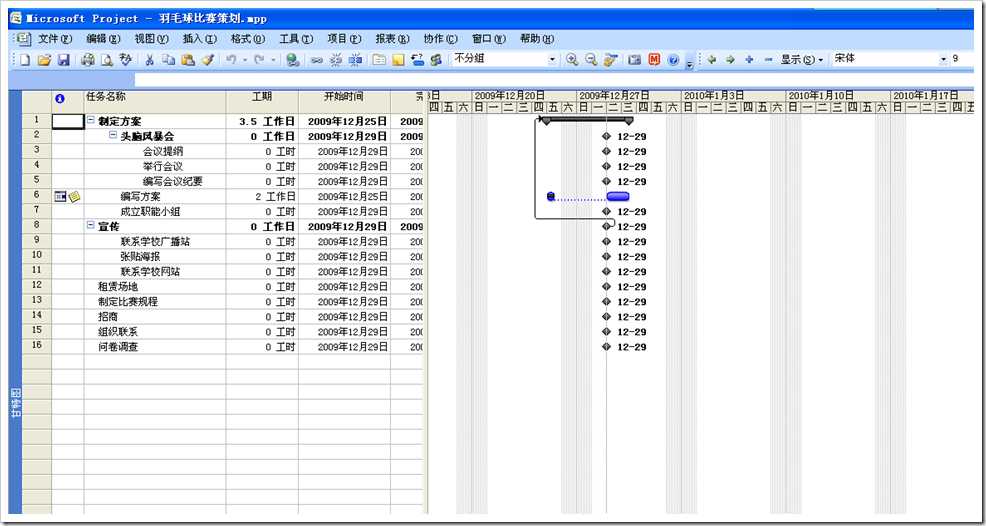Indent task with green right arrow
Viewport: 986px width, 526px height.
coord(730,60)
